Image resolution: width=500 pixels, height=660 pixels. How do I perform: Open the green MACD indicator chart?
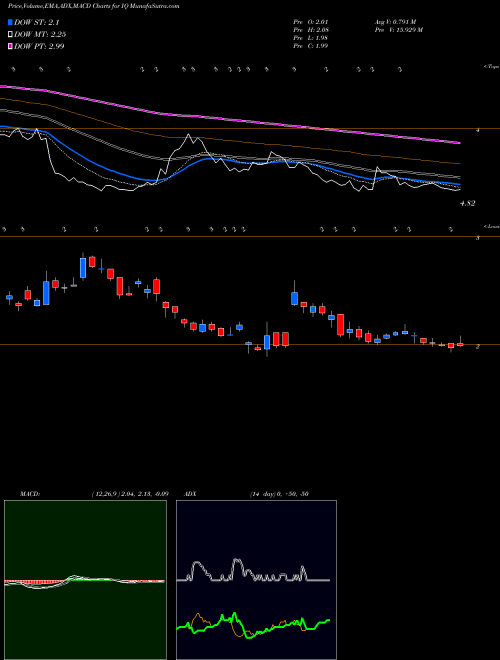coord(85,580)
